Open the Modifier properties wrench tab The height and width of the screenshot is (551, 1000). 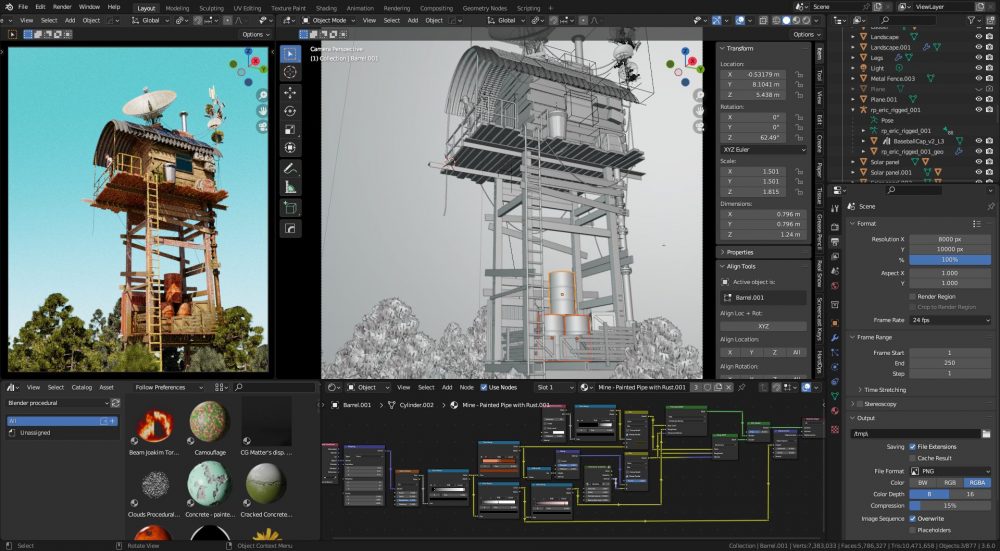835,337
